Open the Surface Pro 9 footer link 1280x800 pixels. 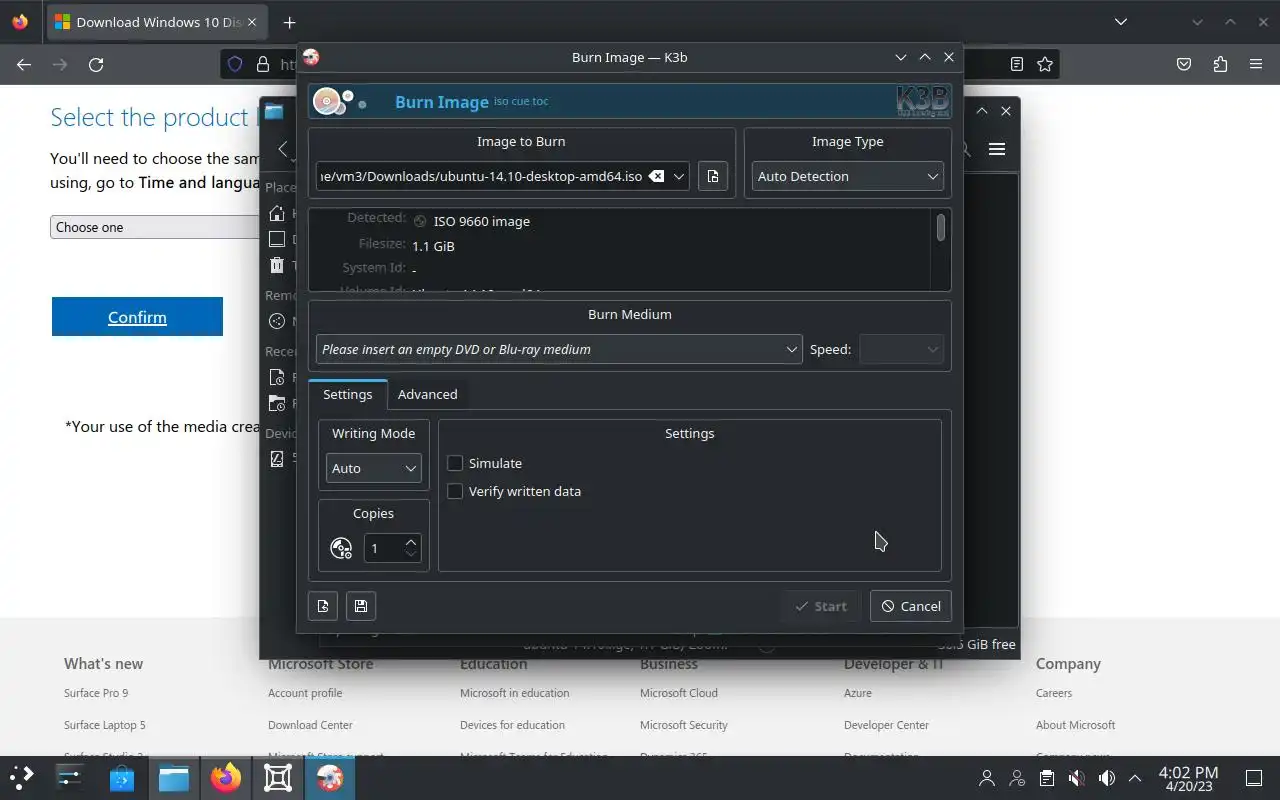(x=96, y=693)
